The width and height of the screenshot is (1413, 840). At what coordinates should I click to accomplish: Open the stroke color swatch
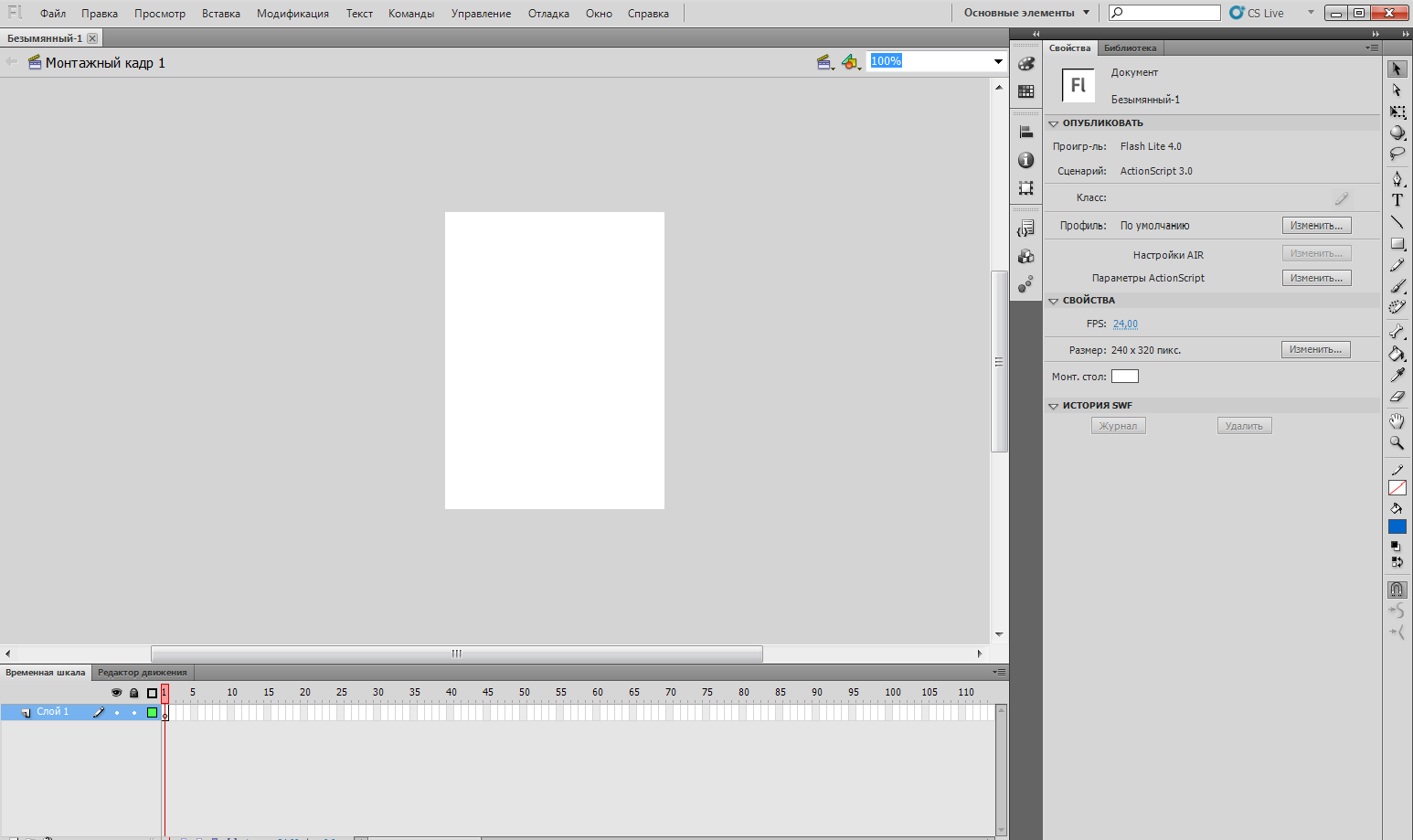point(1397,488)
